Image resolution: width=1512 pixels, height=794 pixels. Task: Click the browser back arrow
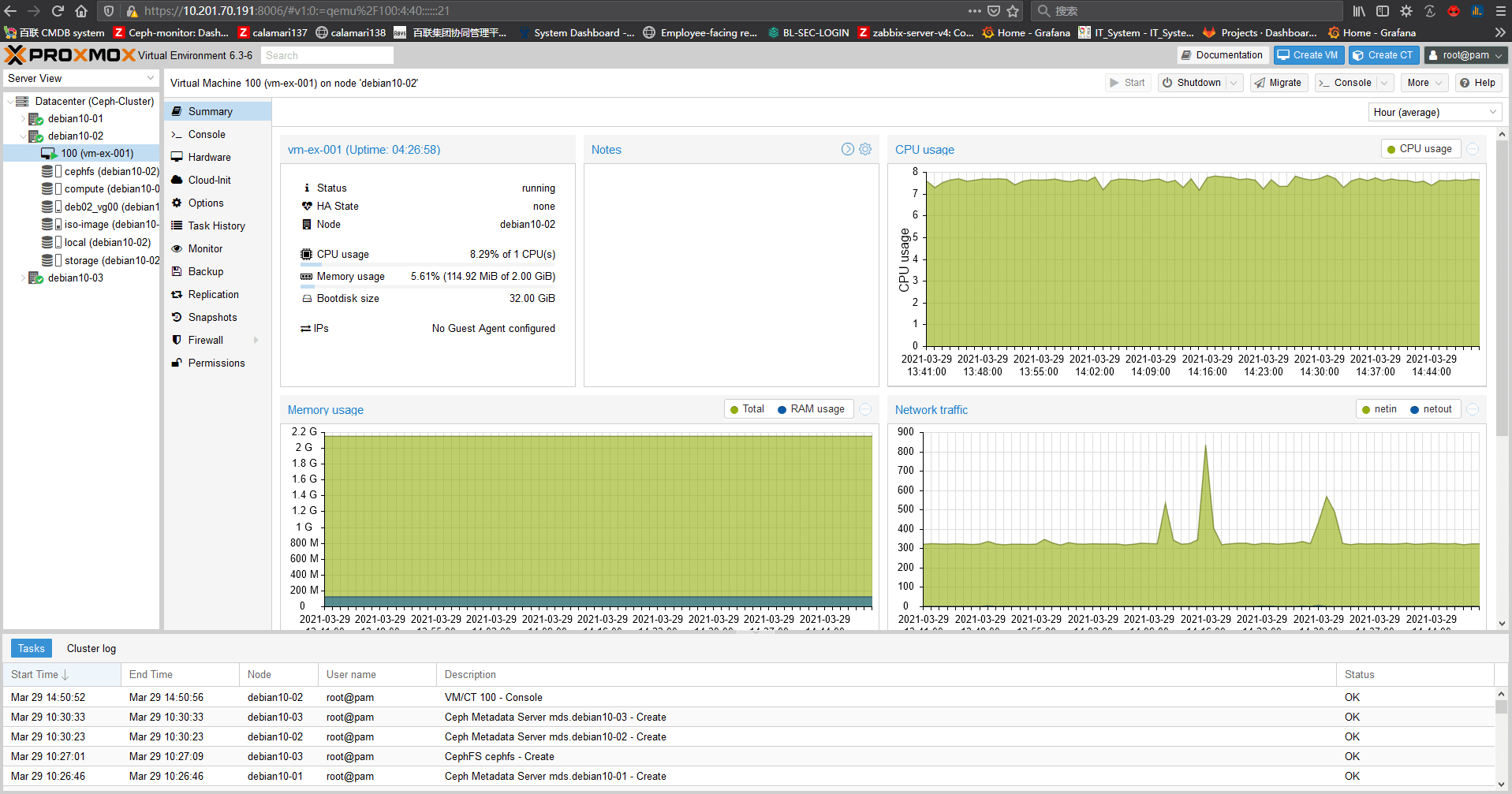[x=10, y=11]
